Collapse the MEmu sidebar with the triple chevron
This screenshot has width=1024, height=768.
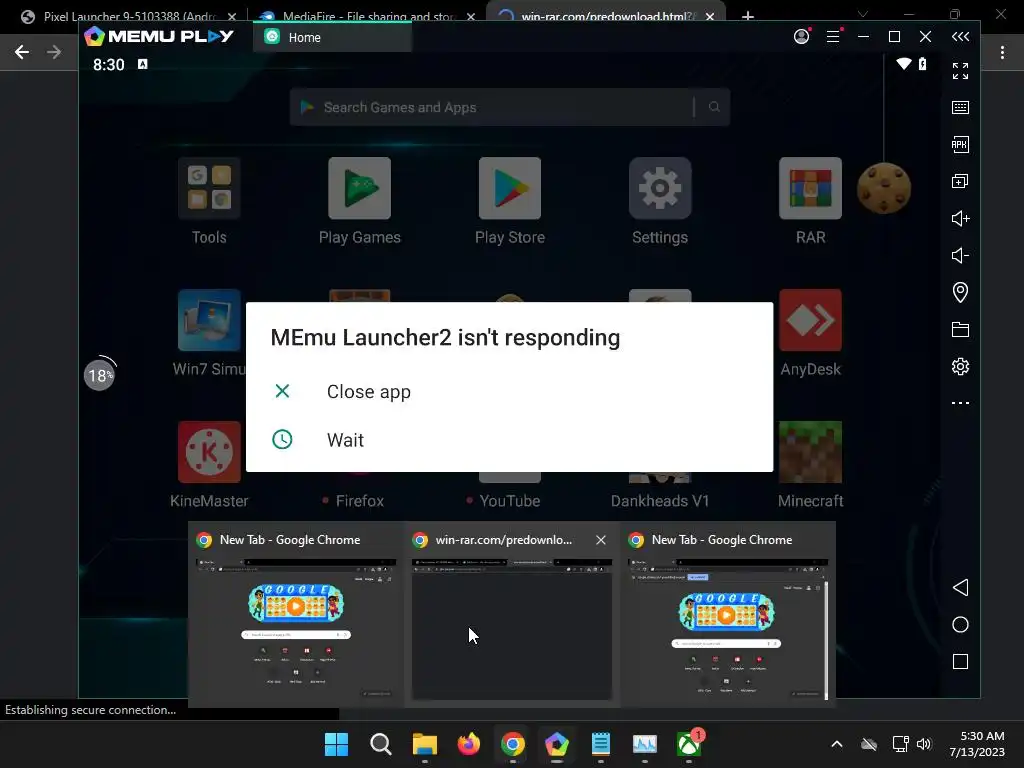pyautogui.click(x=960, y=37)
